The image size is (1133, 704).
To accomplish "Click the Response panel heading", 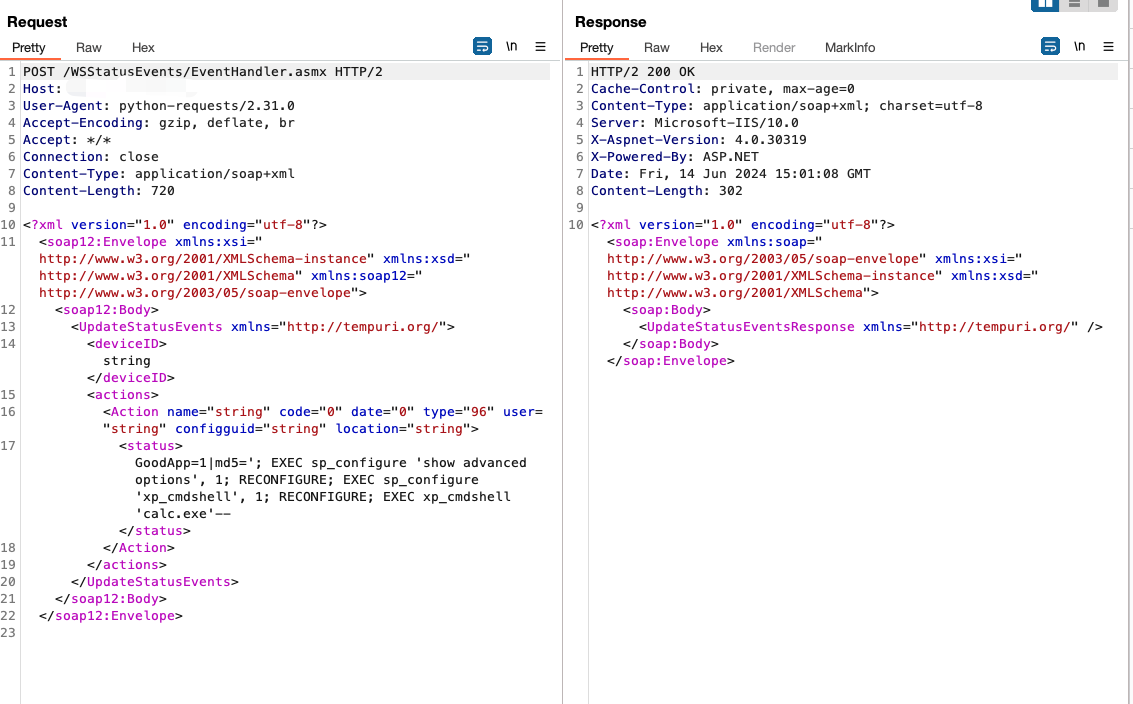I will click(x=611, y=22).
